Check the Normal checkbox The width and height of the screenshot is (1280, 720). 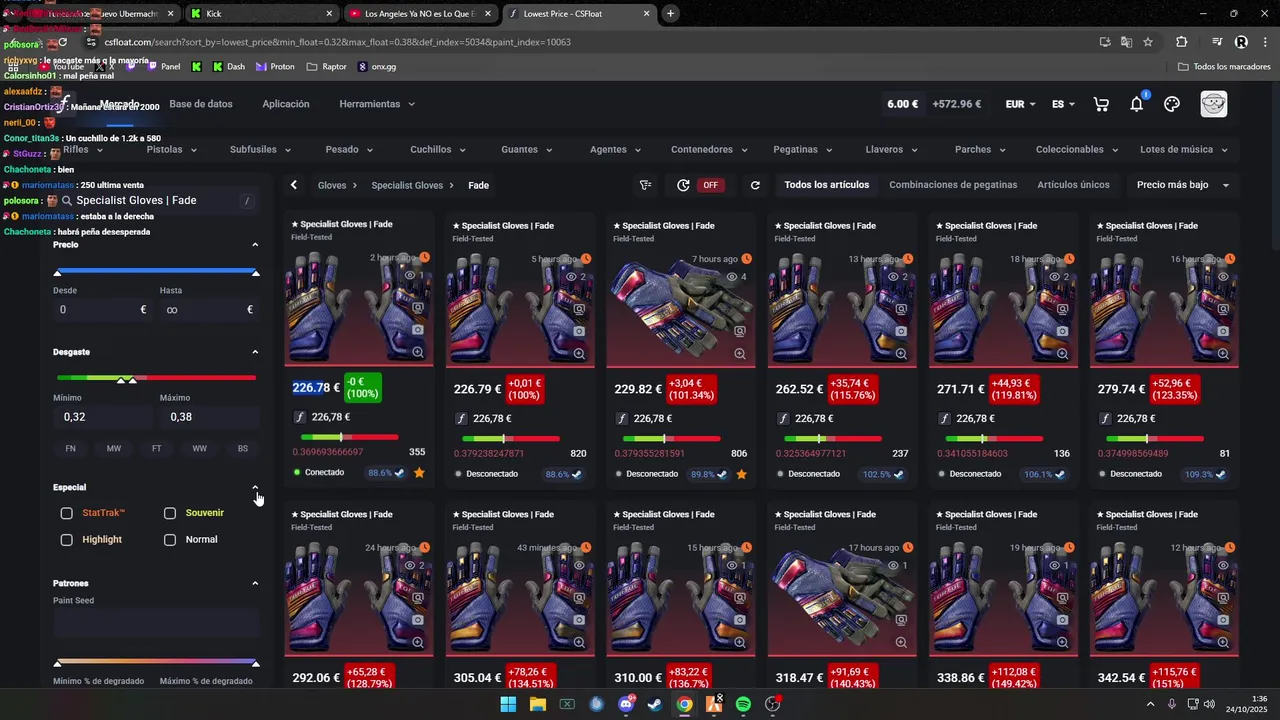[170, 540]
